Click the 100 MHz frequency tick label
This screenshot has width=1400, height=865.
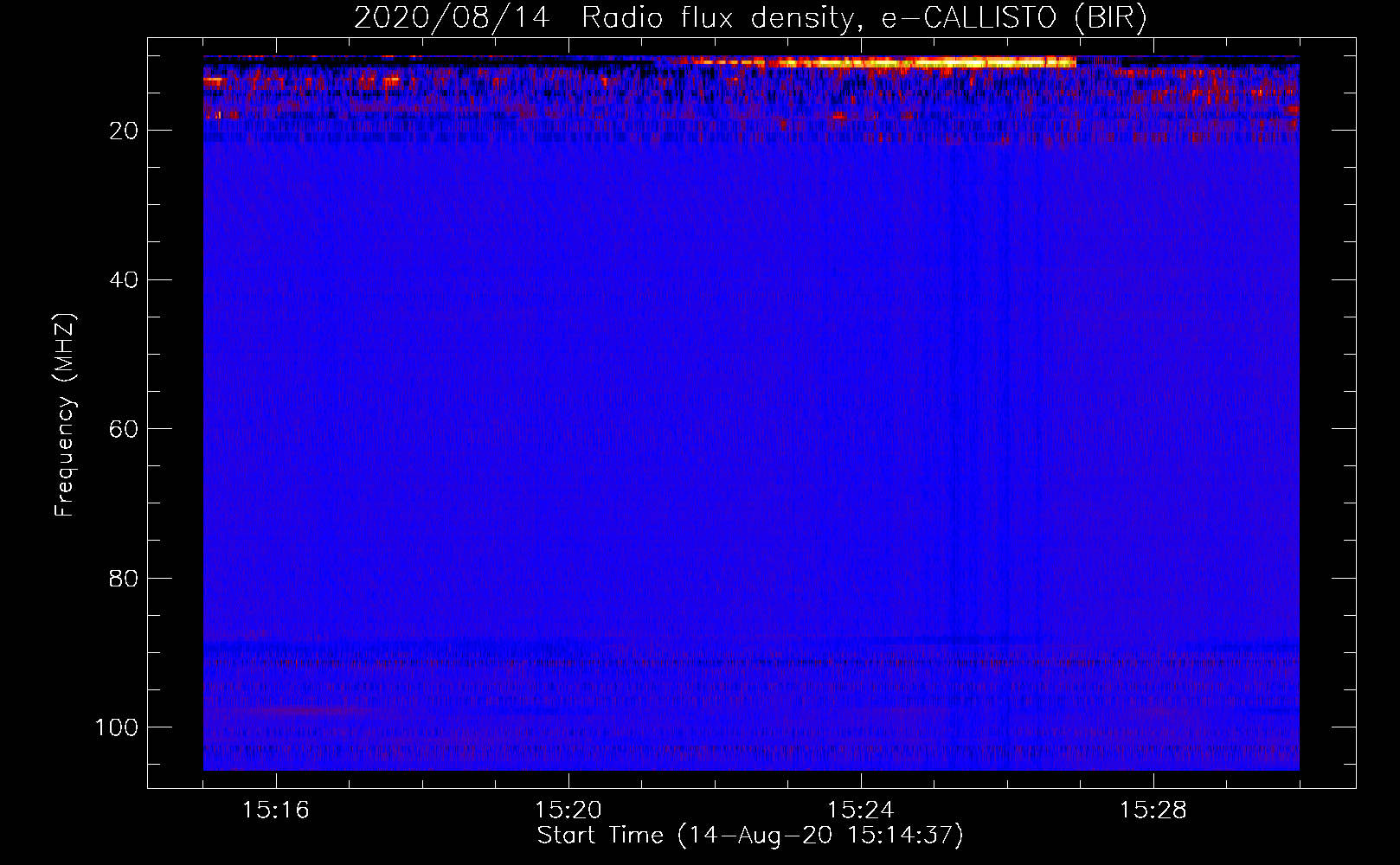point(117,727)
